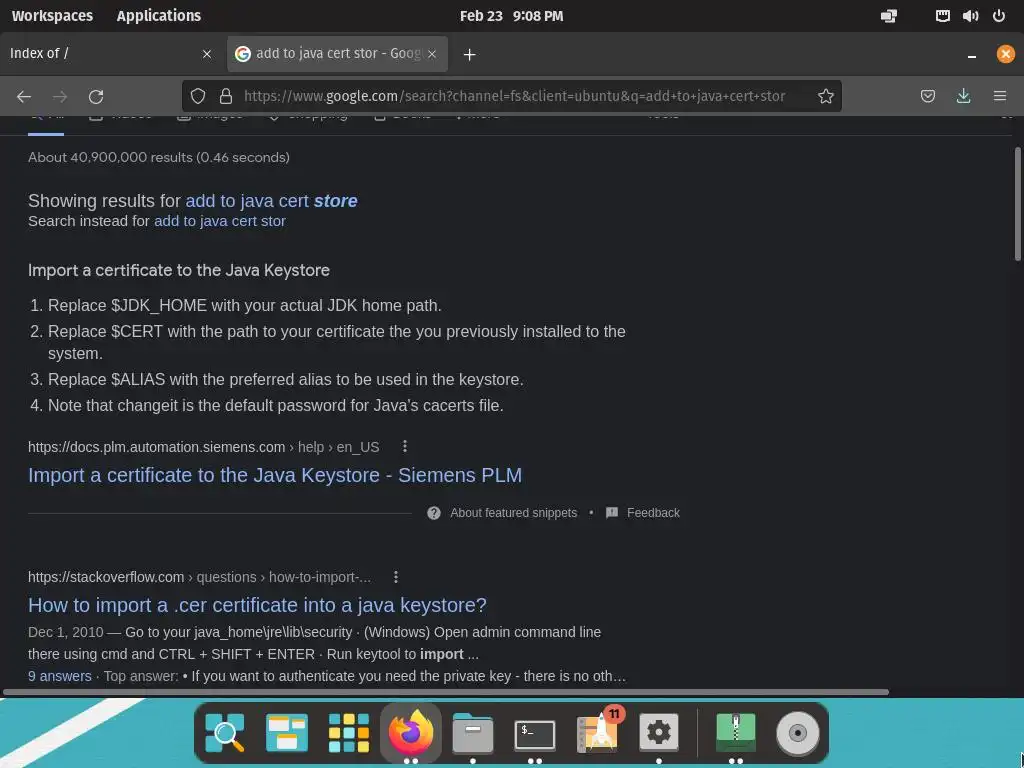
Task: Go back to the previous page
Action: click(x=24, y=97)
